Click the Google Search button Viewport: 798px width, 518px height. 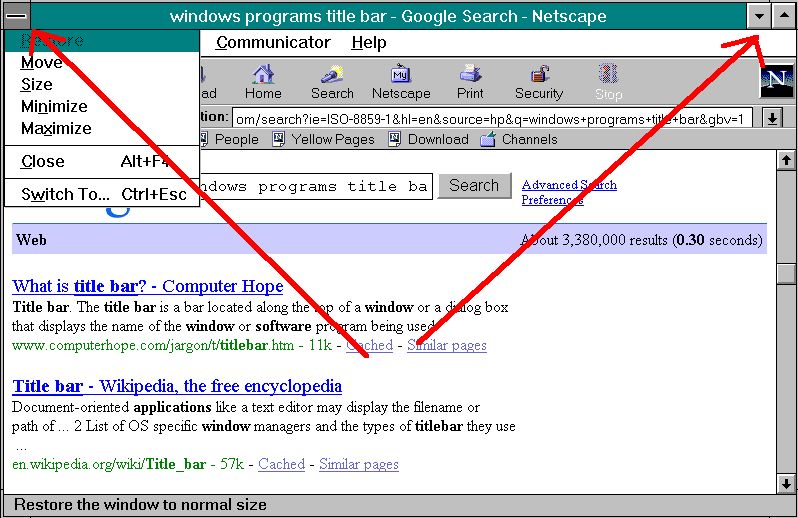474,186
